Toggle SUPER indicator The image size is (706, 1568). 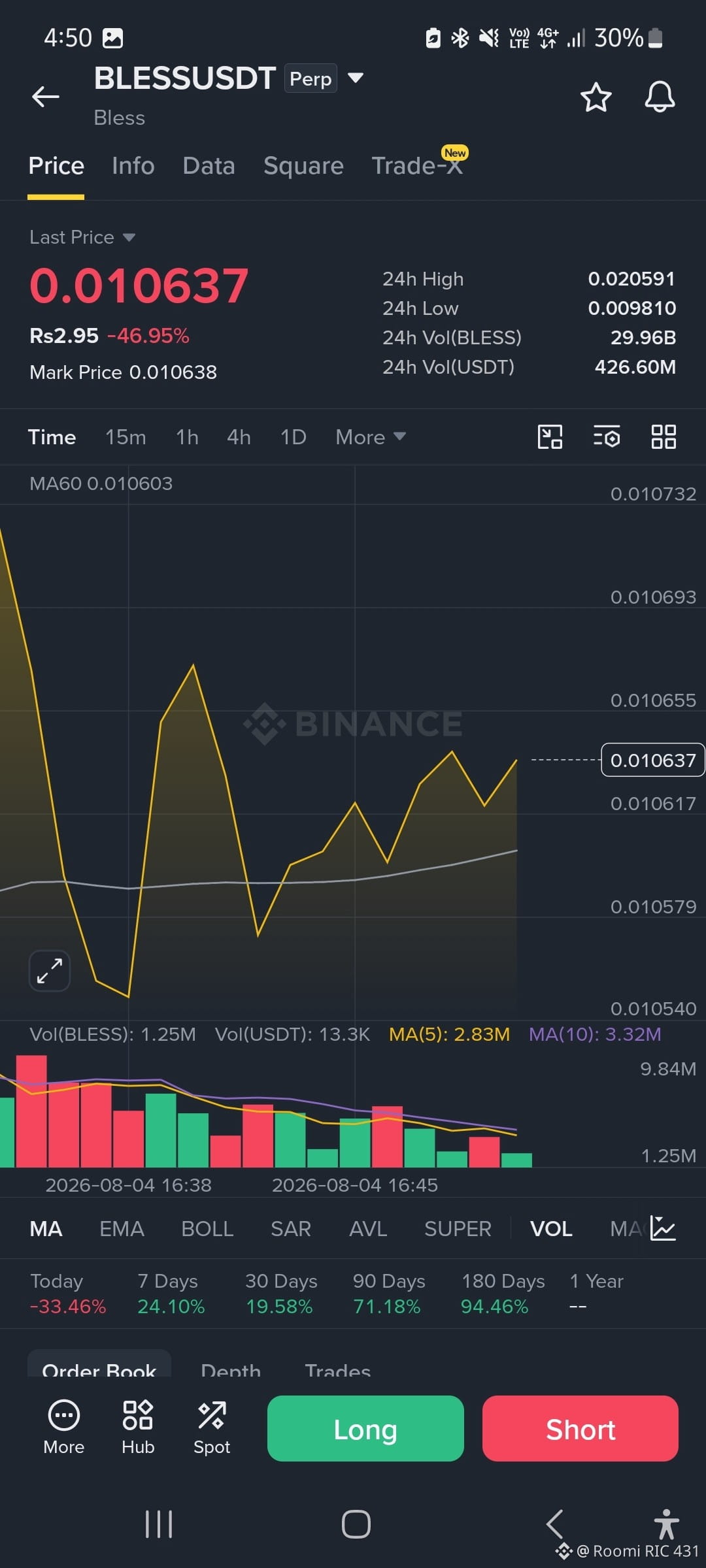tap(458, 1228)
